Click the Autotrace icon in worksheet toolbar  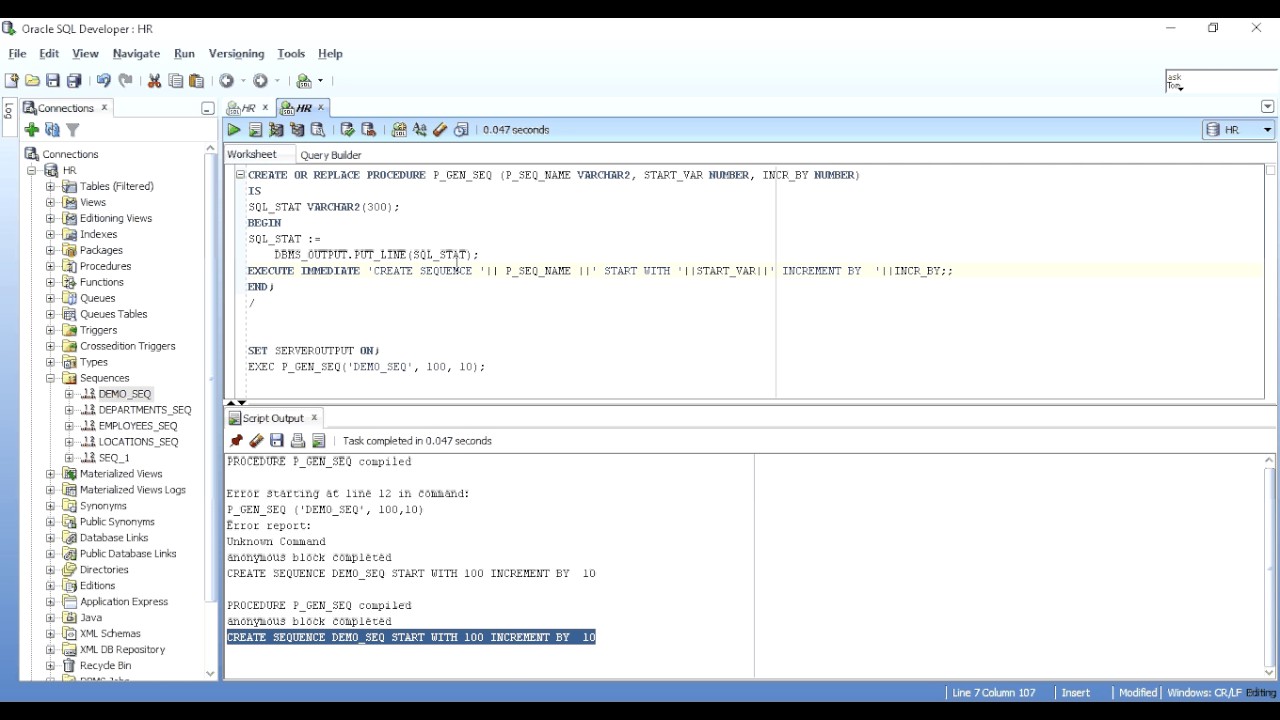point(276,130)
